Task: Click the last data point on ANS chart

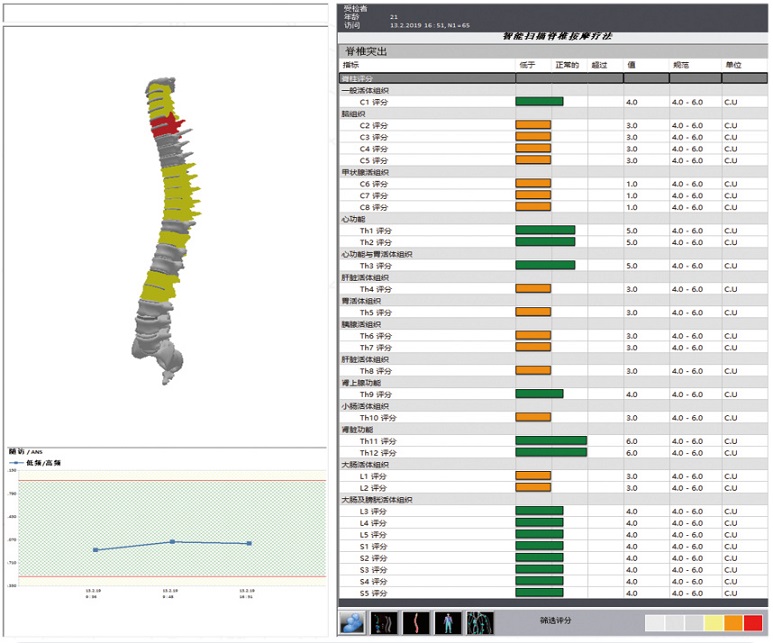Action: click(x=248, y=543)
